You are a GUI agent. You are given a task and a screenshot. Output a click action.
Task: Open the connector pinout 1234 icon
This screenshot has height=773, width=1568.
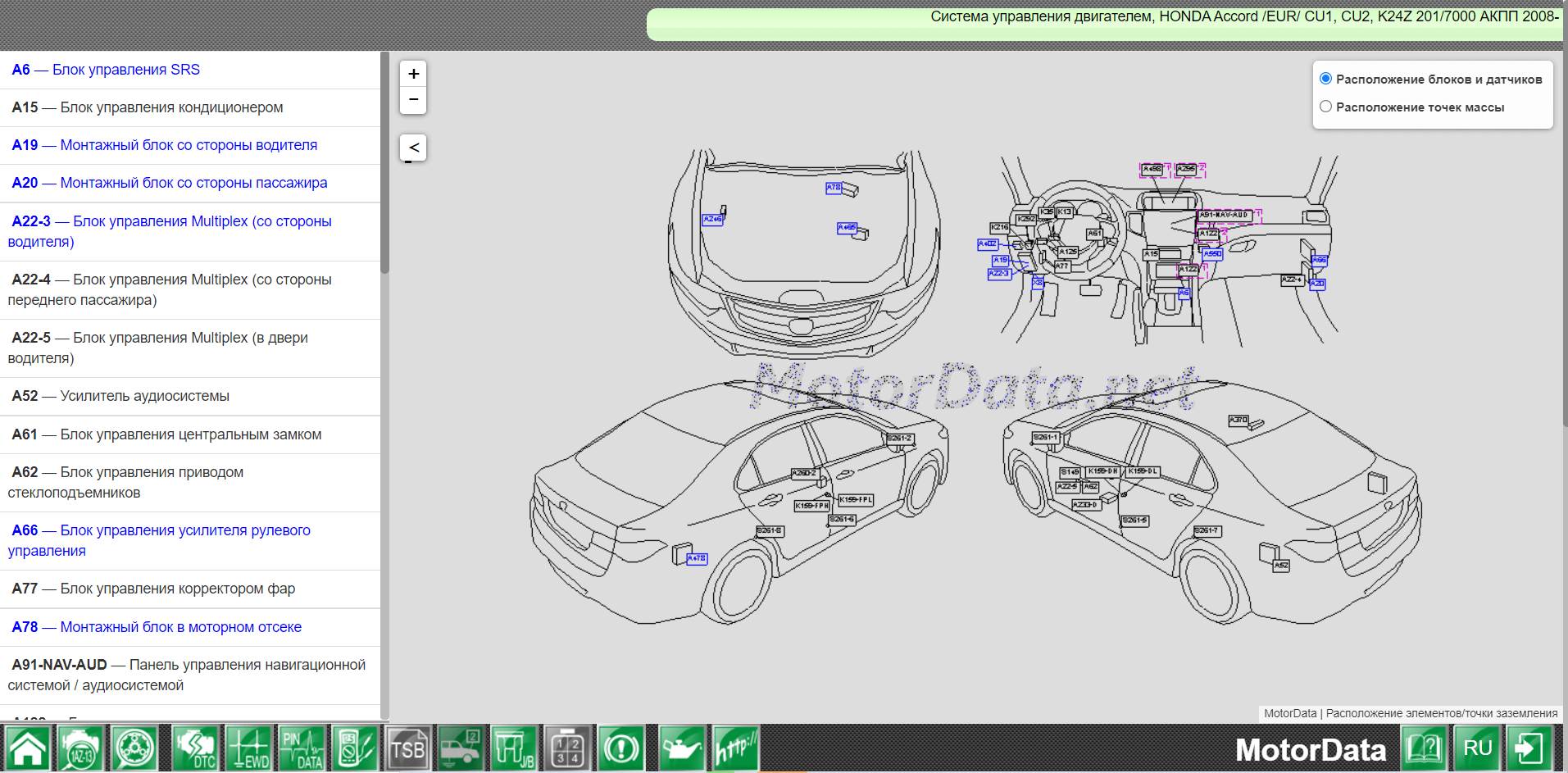point(567,748)
